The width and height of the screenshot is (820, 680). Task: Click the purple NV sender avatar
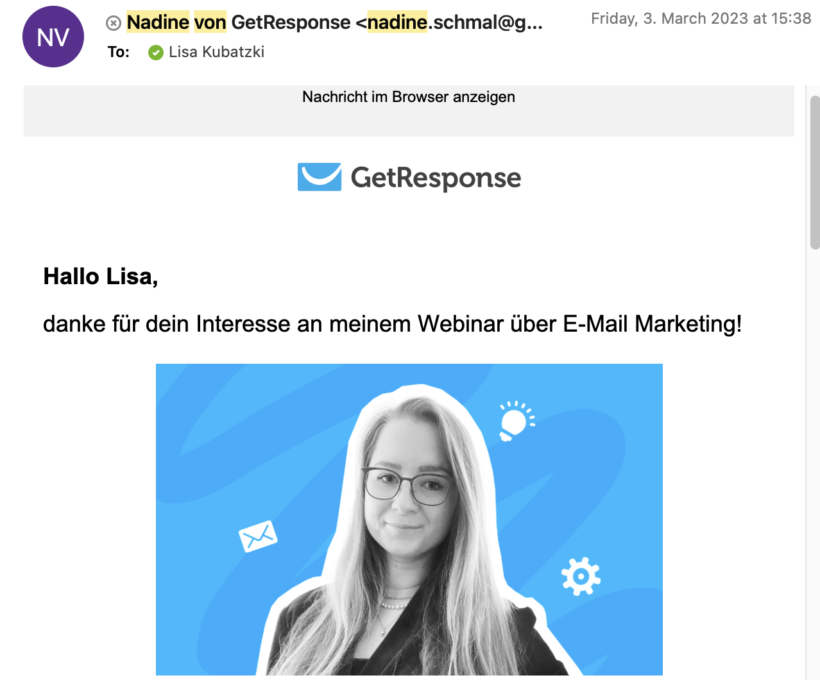53,37
